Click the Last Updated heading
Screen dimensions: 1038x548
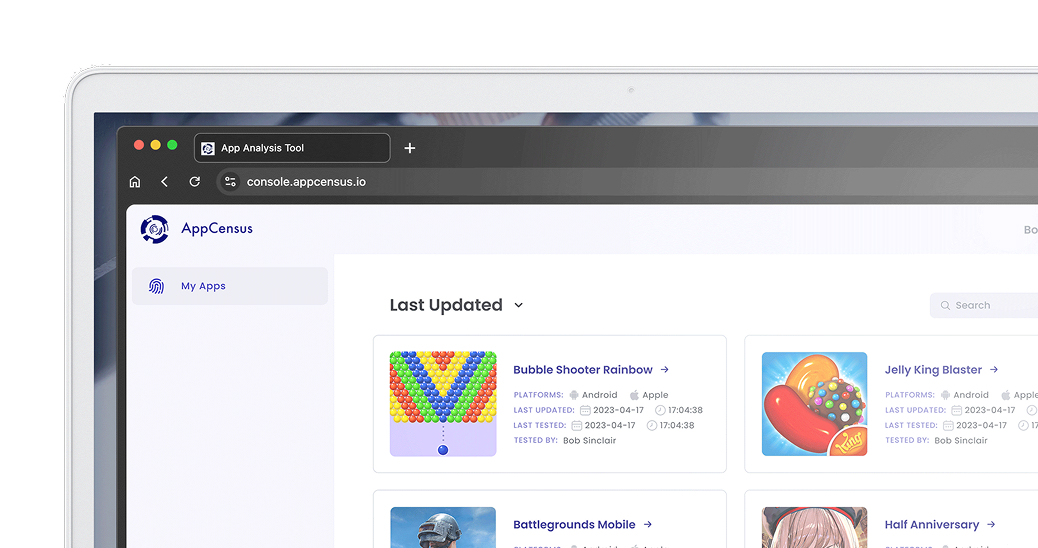446,305
